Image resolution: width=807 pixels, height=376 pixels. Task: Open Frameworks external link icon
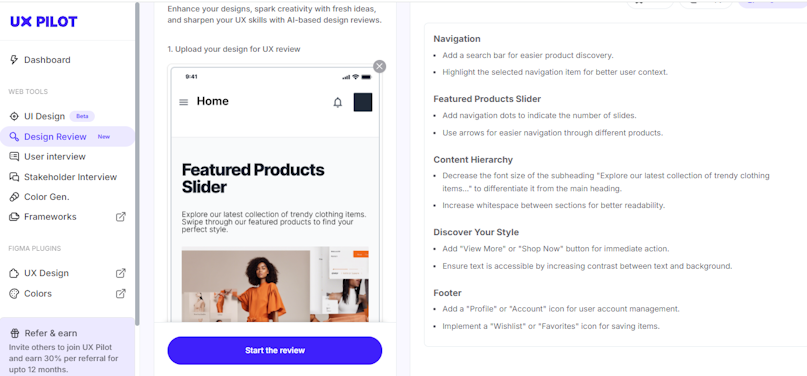point(120,217)
